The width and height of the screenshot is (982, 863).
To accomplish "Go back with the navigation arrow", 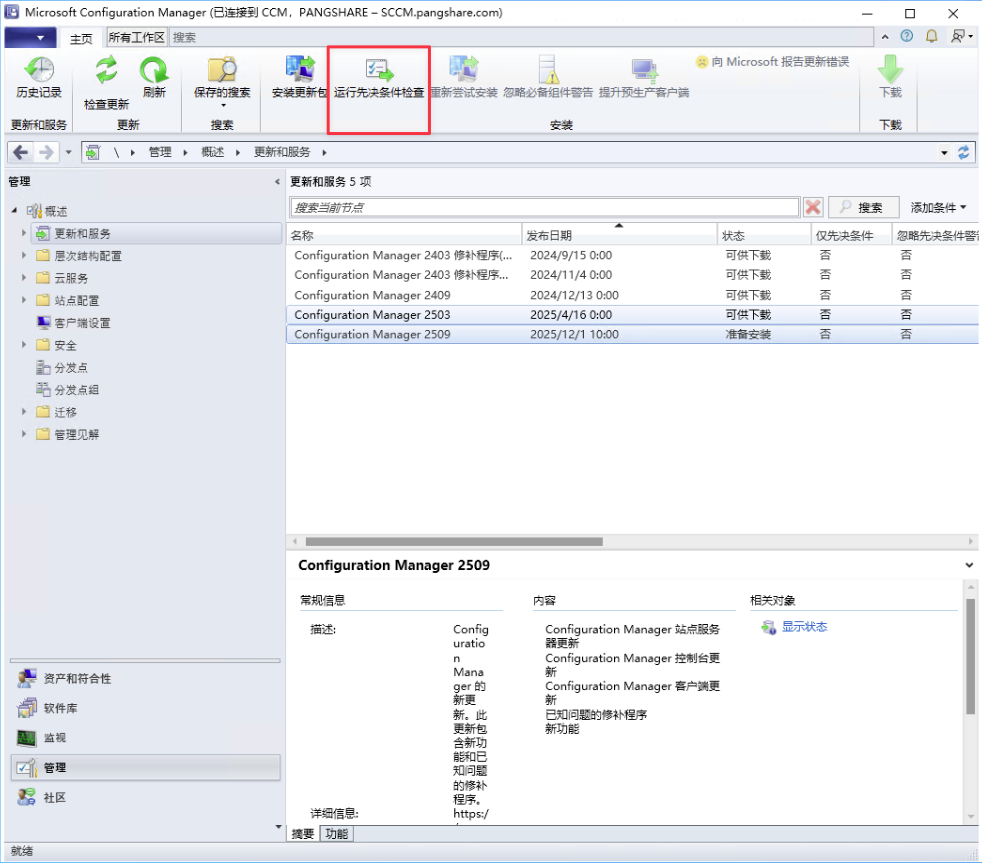I will [x=21, y=152].
